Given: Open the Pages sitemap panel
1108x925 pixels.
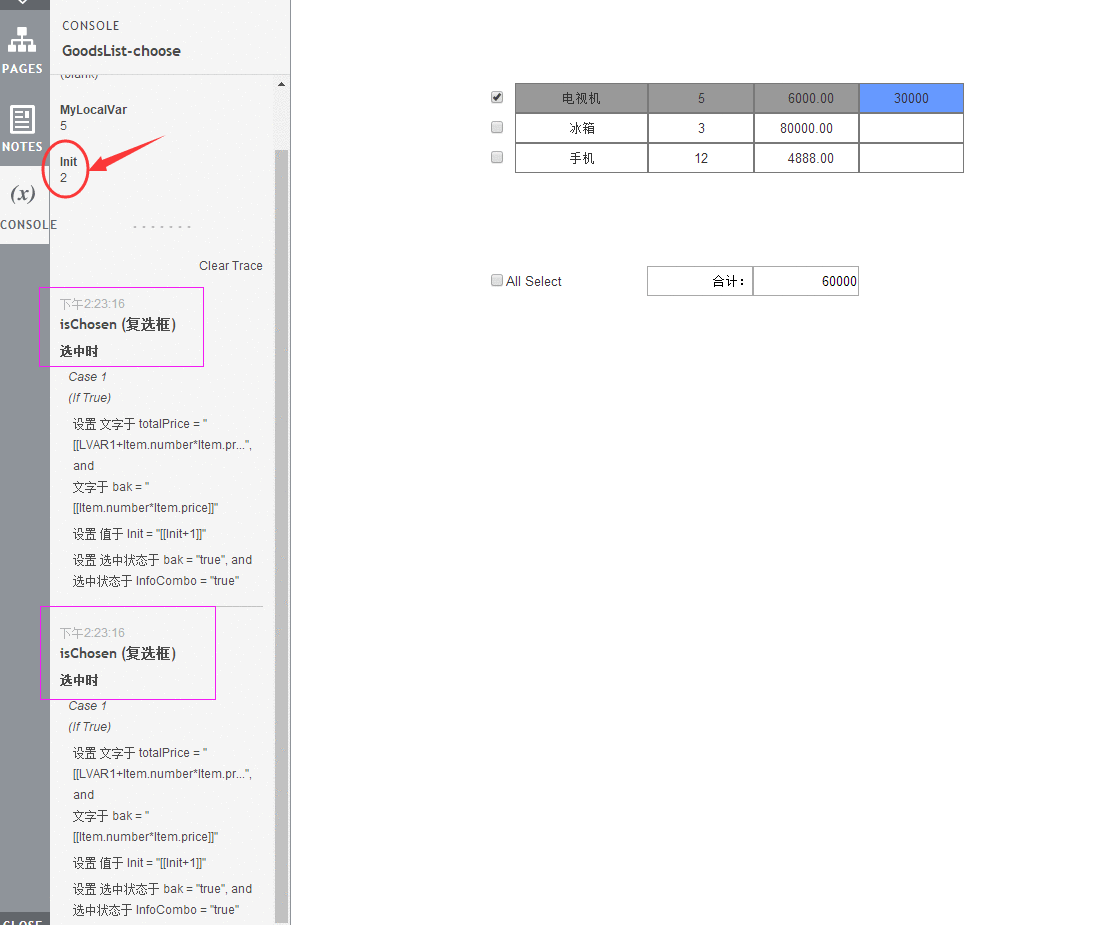Looking at the screenshot, I should coord(23,49).
